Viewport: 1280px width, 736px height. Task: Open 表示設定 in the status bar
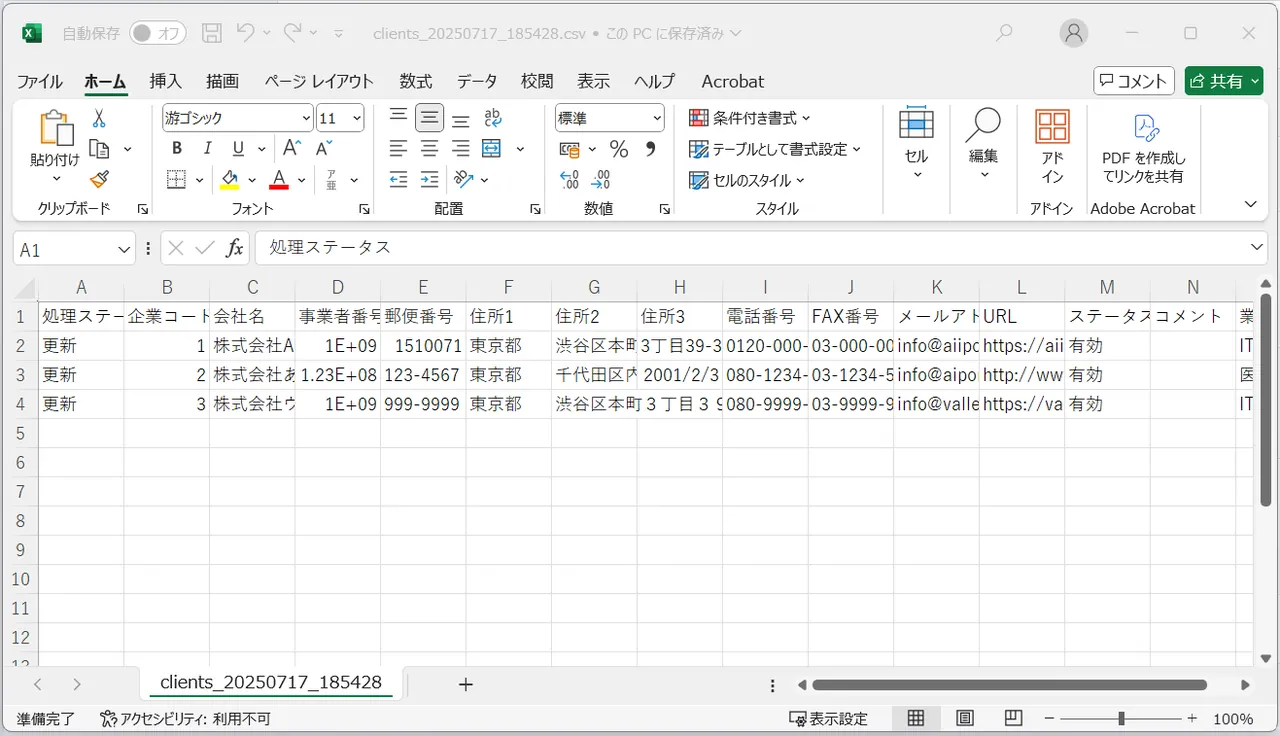click(828, 718)
